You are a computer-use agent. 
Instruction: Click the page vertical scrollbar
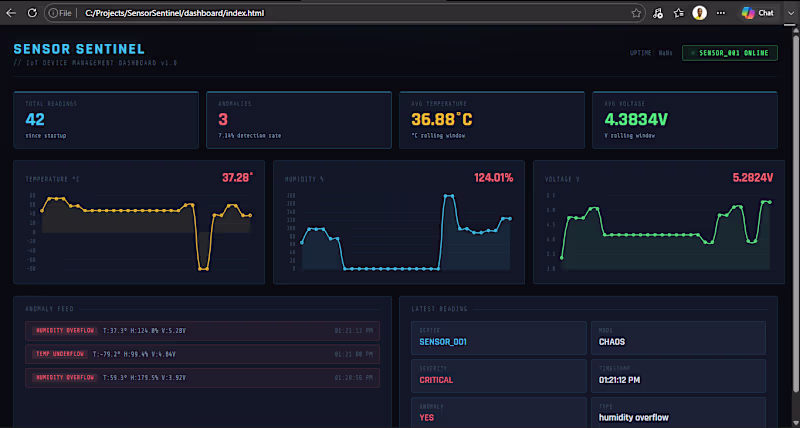(795, 214)
